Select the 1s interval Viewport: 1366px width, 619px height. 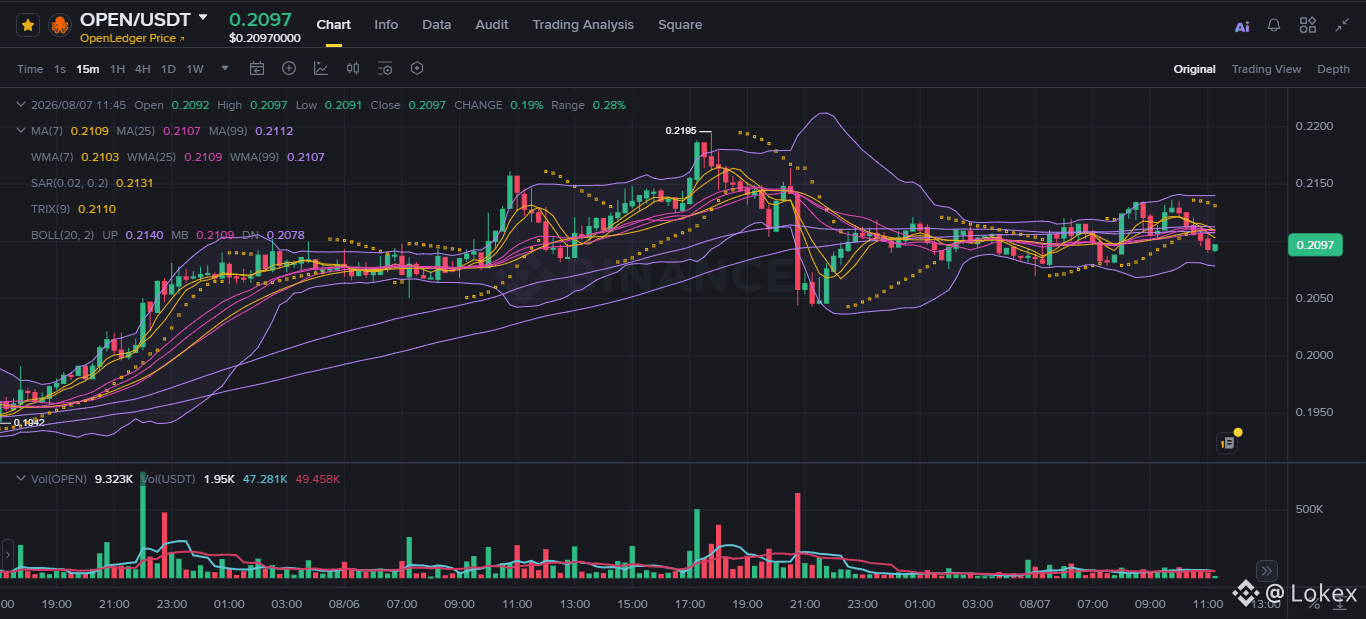point(60,69)
